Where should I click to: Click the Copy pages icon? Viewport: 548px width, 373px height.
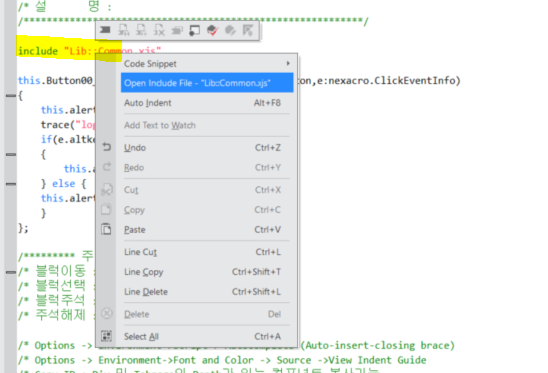pos(106,209)
